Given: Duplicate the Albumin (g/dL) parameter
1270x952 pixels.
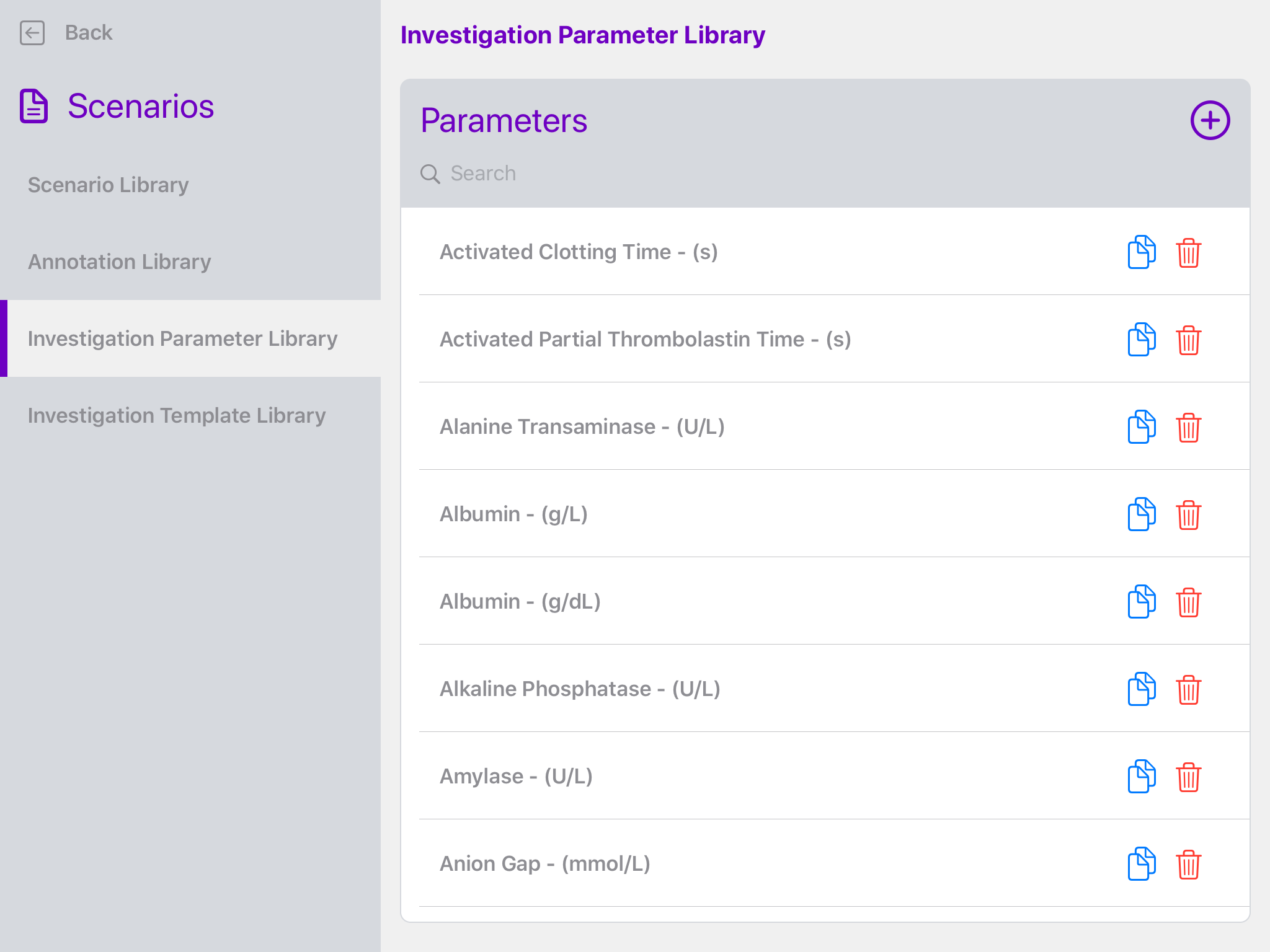Looking at the screenshot, I should [1141, 601].
